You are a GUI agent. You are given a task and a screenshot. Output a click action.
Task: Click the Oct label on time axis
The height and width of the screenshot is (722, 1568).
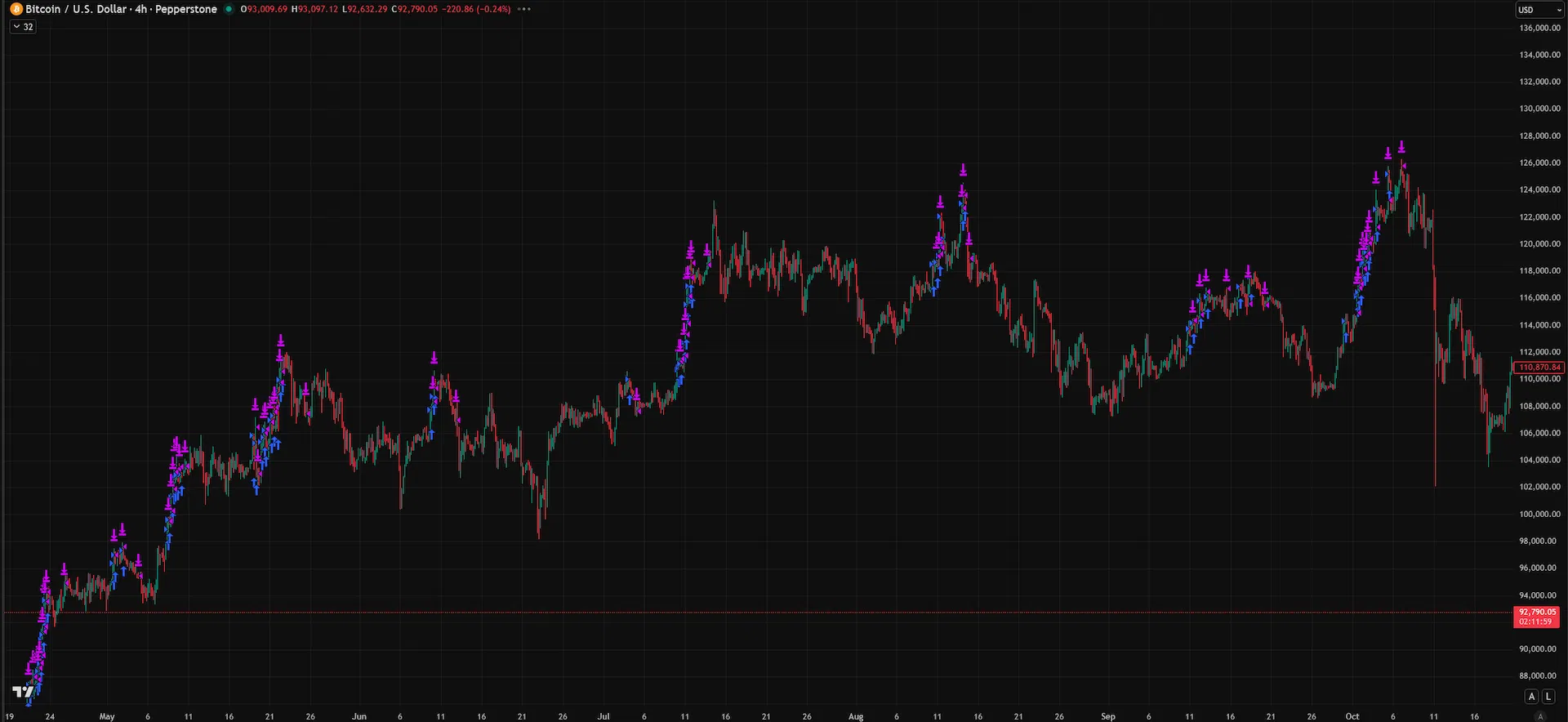(x=1352, y=716)
